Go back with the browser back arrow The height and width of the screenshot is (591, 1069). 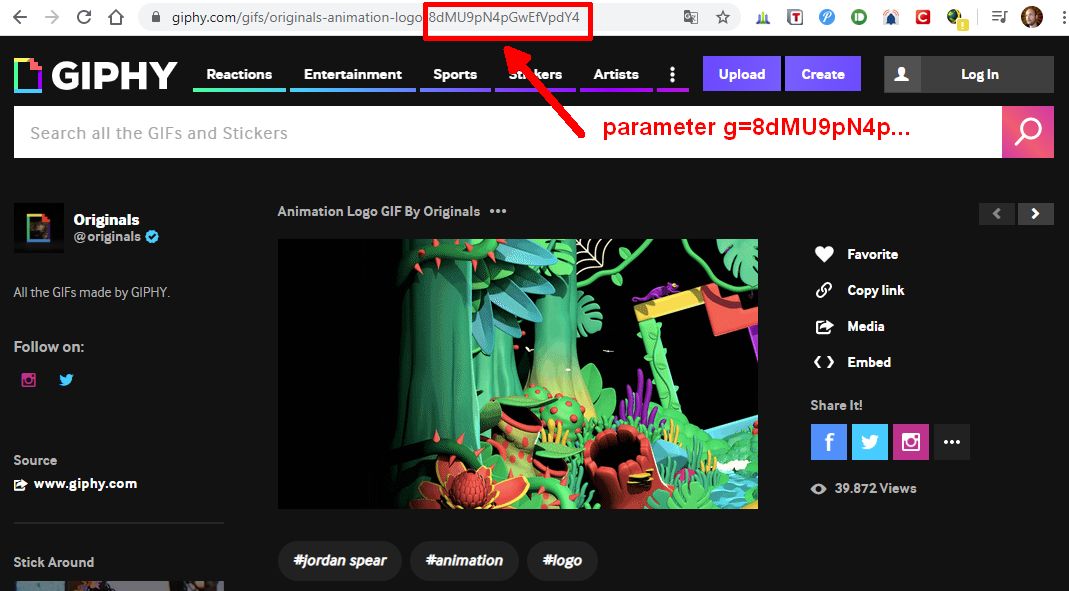(x=20, y=17)
